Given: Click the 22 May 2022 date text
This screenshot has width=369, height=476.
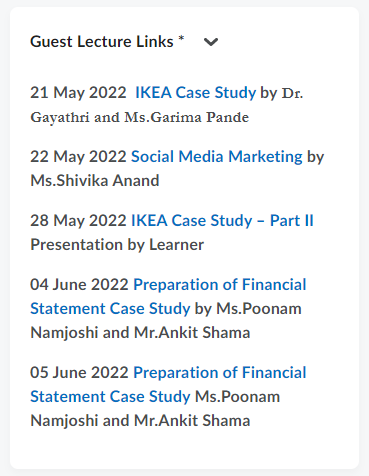Looking at the screenshot, I should coord(78,156).
